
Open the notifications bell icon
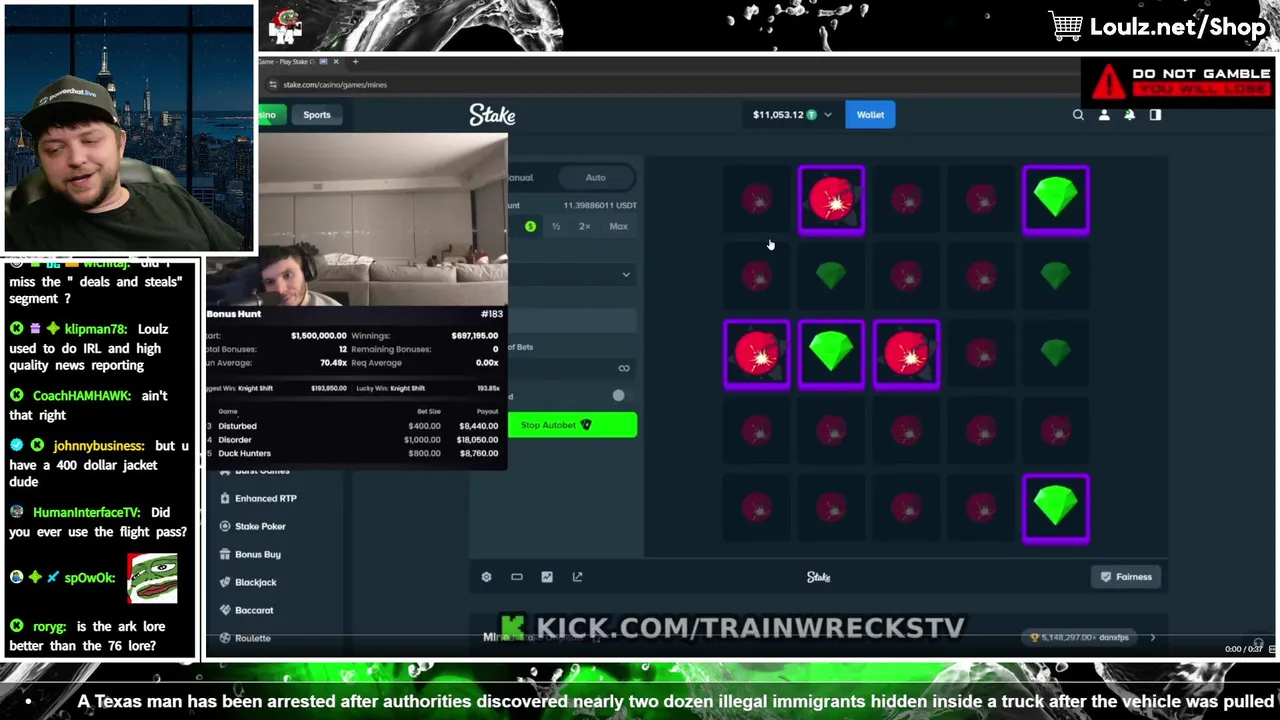coord(1130,115)
